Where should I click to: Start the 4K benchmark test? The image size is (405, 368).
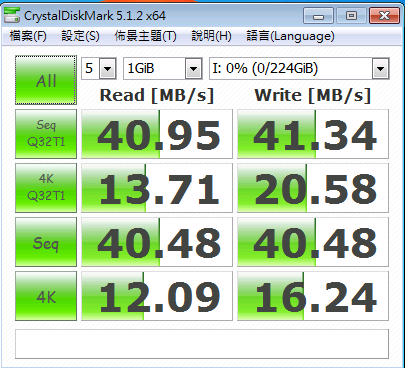point(46,296)
